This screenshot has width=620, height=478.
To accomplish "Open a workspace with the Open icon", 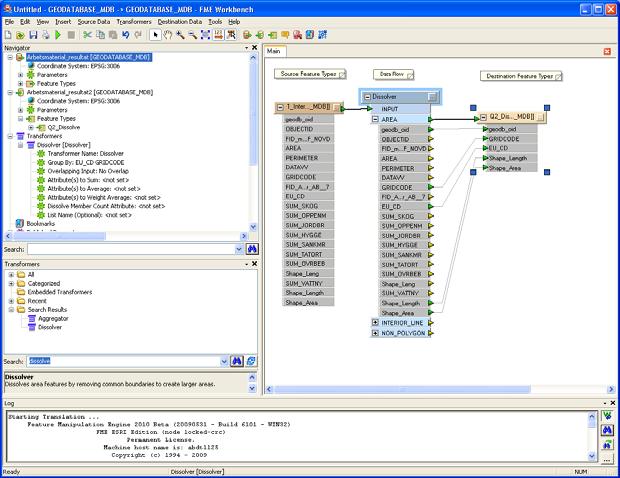I will 20,35.
